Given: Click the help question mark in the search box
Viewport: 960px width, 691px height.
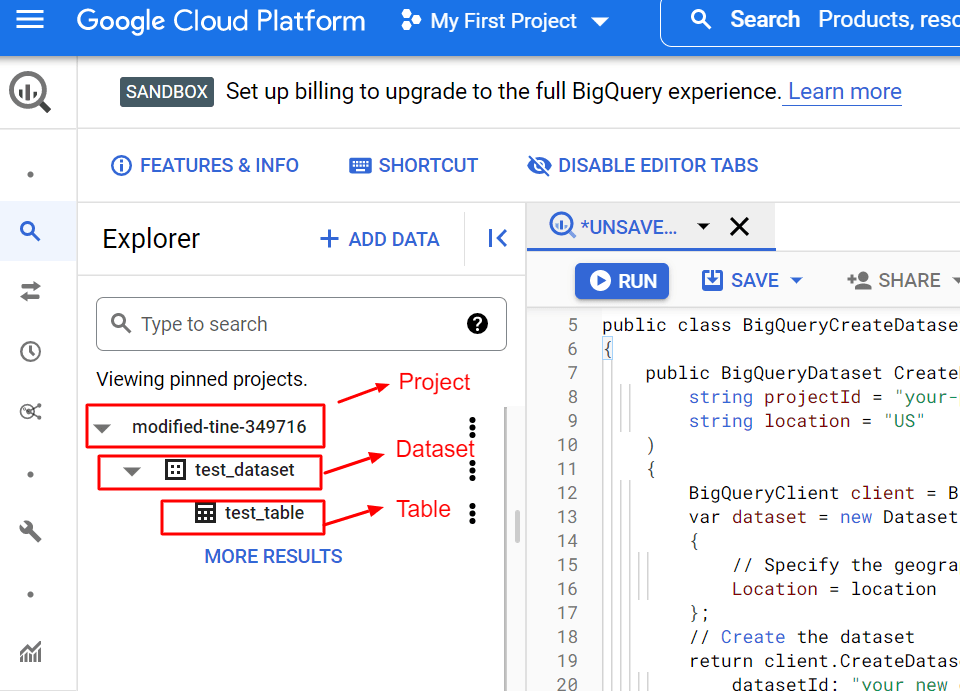Looking at the screenshot, I should (477, 323).
